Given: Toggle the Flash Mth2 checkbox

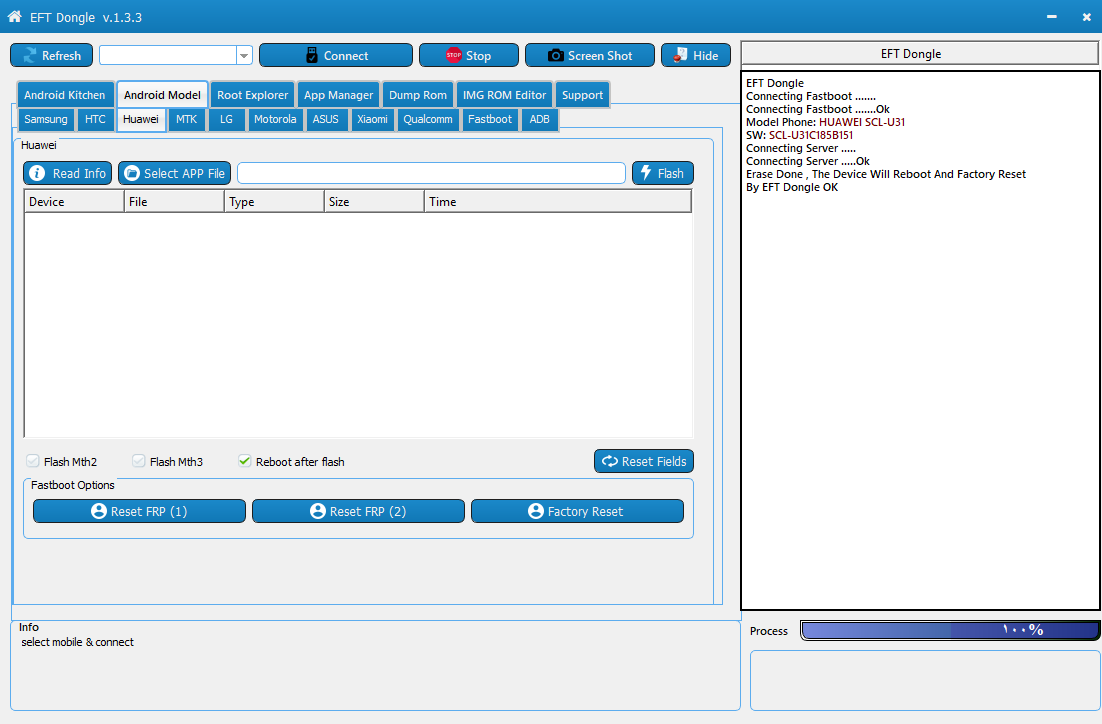Looking at the screenshot, I should [32, 461].
